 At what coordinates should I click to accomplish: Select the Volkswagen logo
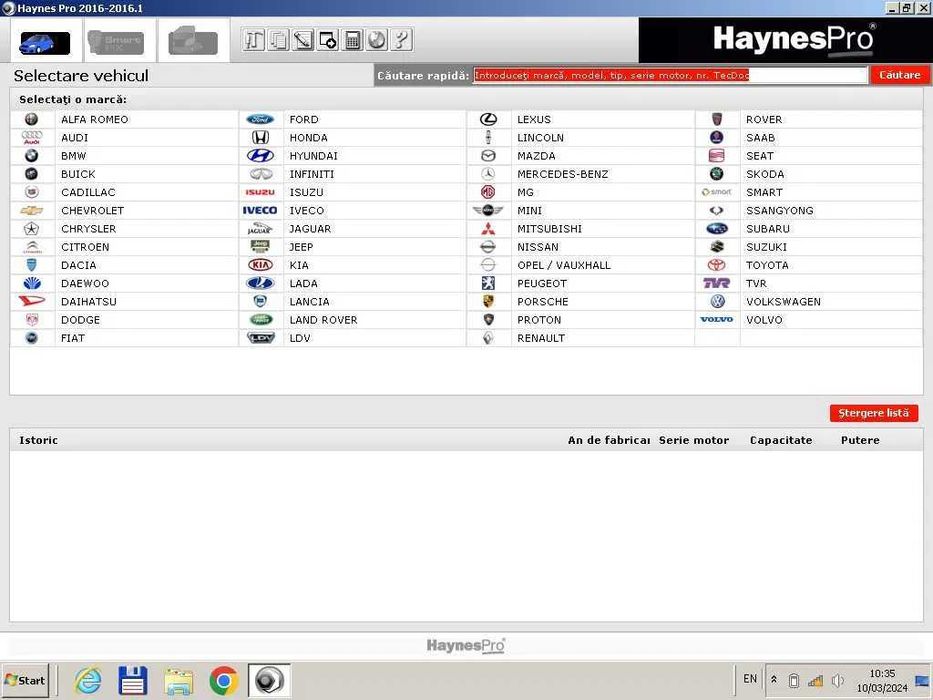pos(717,302)
